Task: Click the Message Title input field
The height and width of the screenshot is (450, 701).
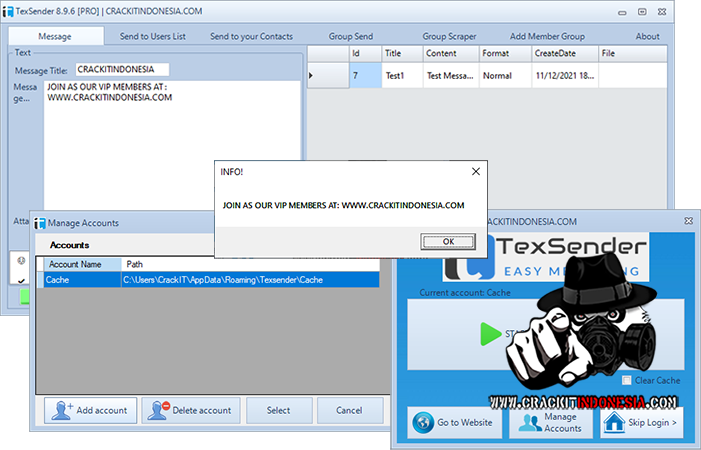Action: point(122,70)
